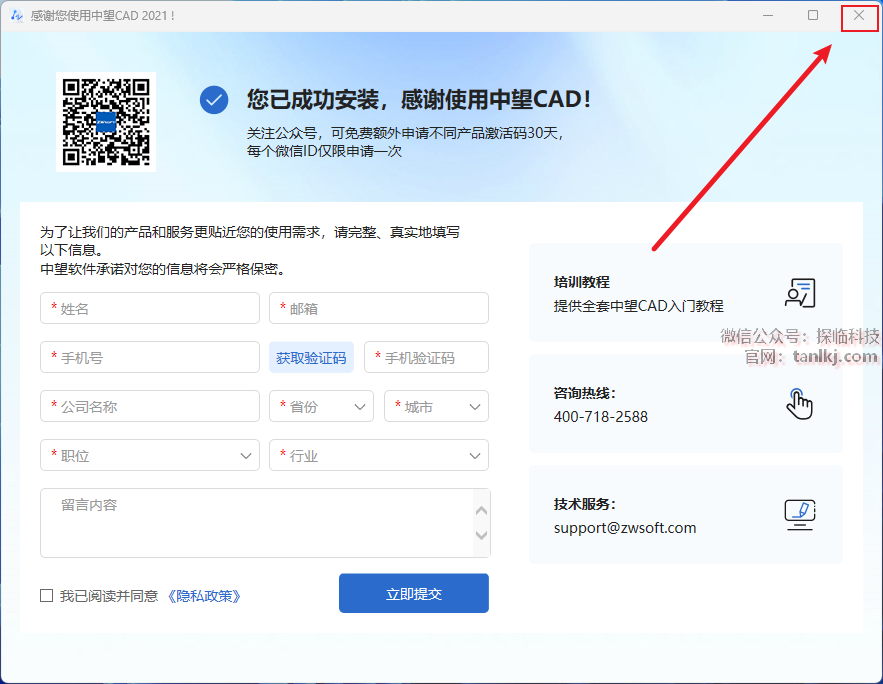Close the ZWCAD 2021 thank-you window
The image size is (883, 684).
tap(859, 16)
